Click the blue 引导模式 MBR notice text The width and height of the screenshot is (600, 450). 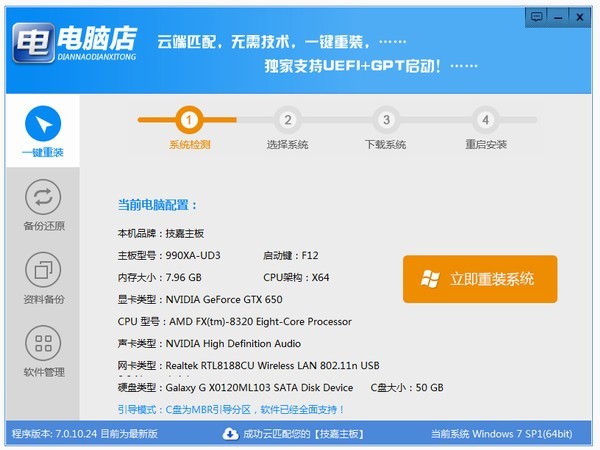(x=231, y=410)
